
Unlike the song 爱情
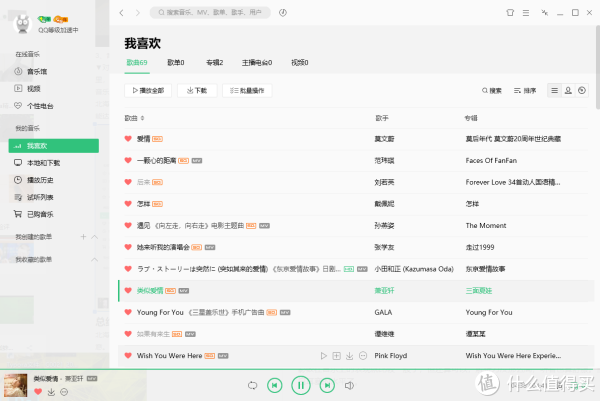(128, 139)
